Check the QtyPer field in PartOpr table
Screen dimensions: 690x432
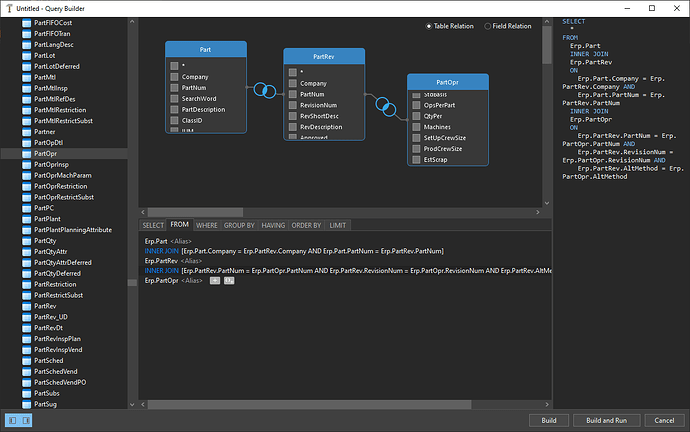pyautogui.click(x=416, y=117)
